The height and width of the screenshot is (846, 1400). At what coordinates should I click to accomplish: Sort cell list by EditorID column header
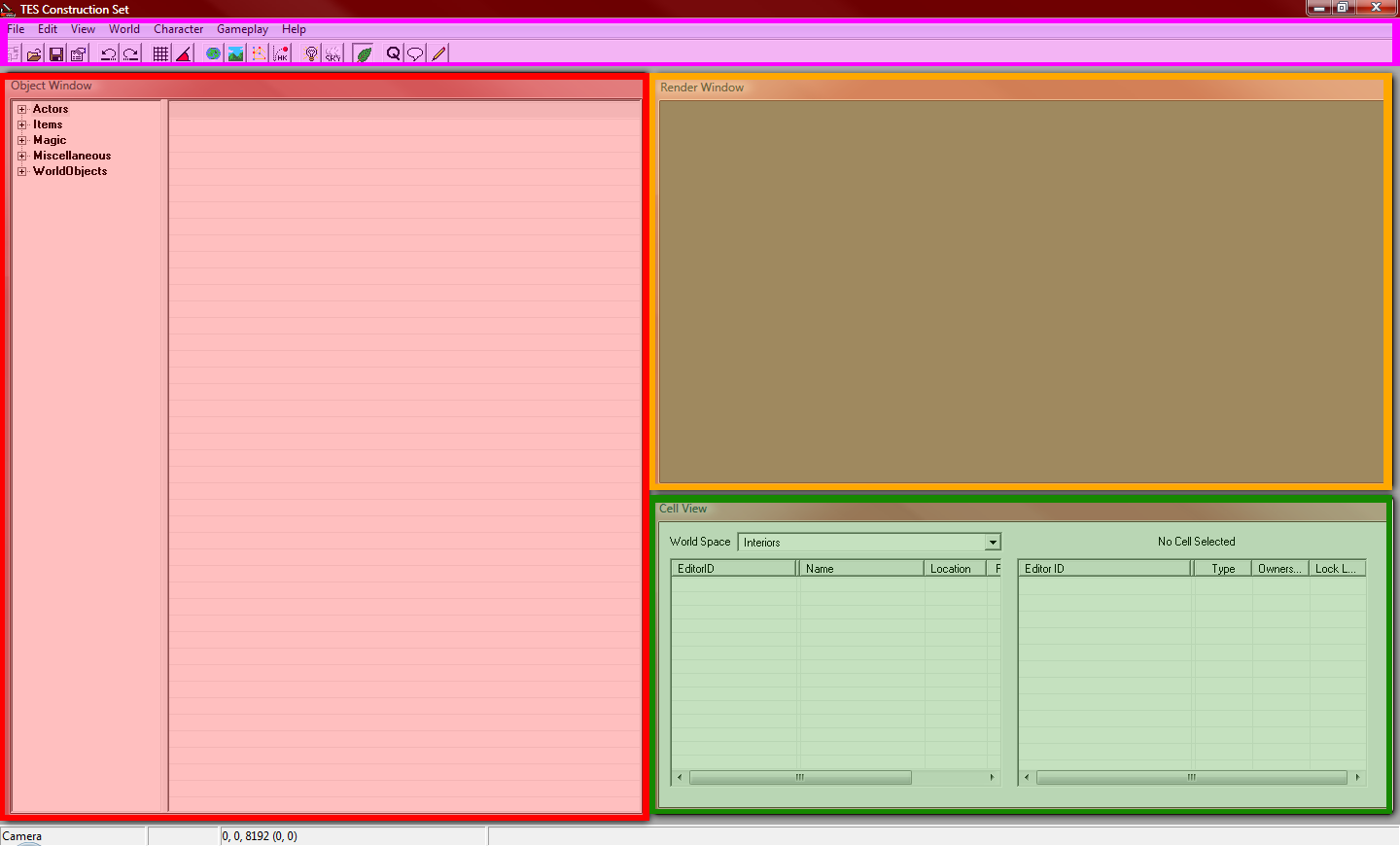tap(734, 569)
